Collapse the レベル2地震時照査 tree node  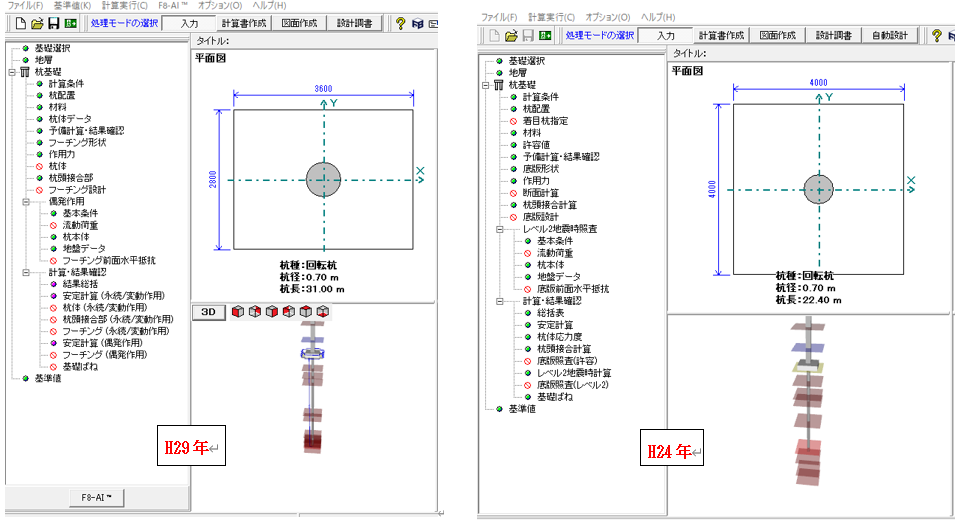tap(498, 229)
